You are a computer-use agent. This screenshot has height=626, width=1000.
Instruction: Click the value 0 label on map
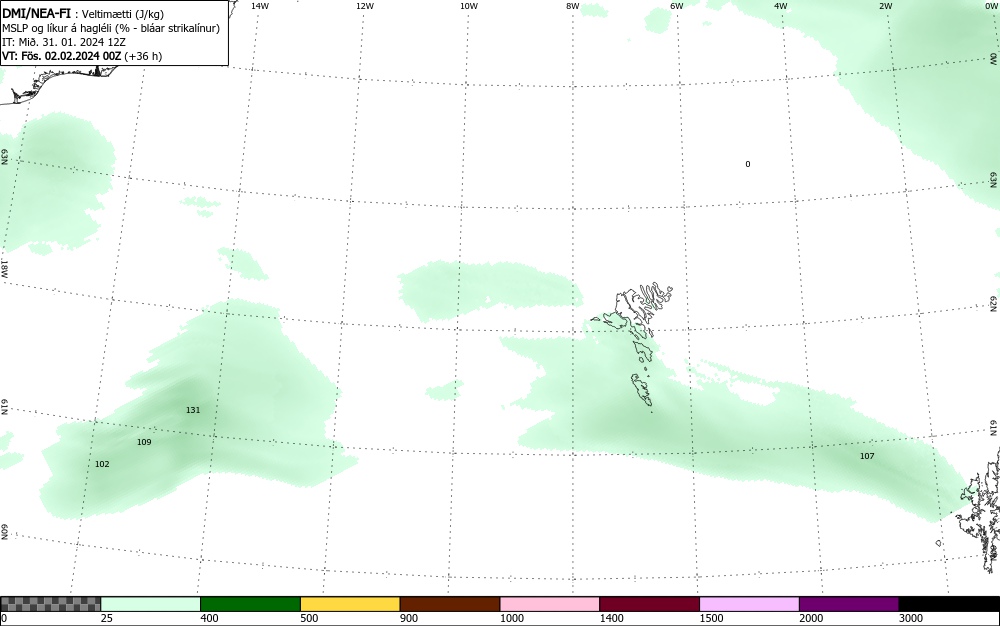[748, 164]
